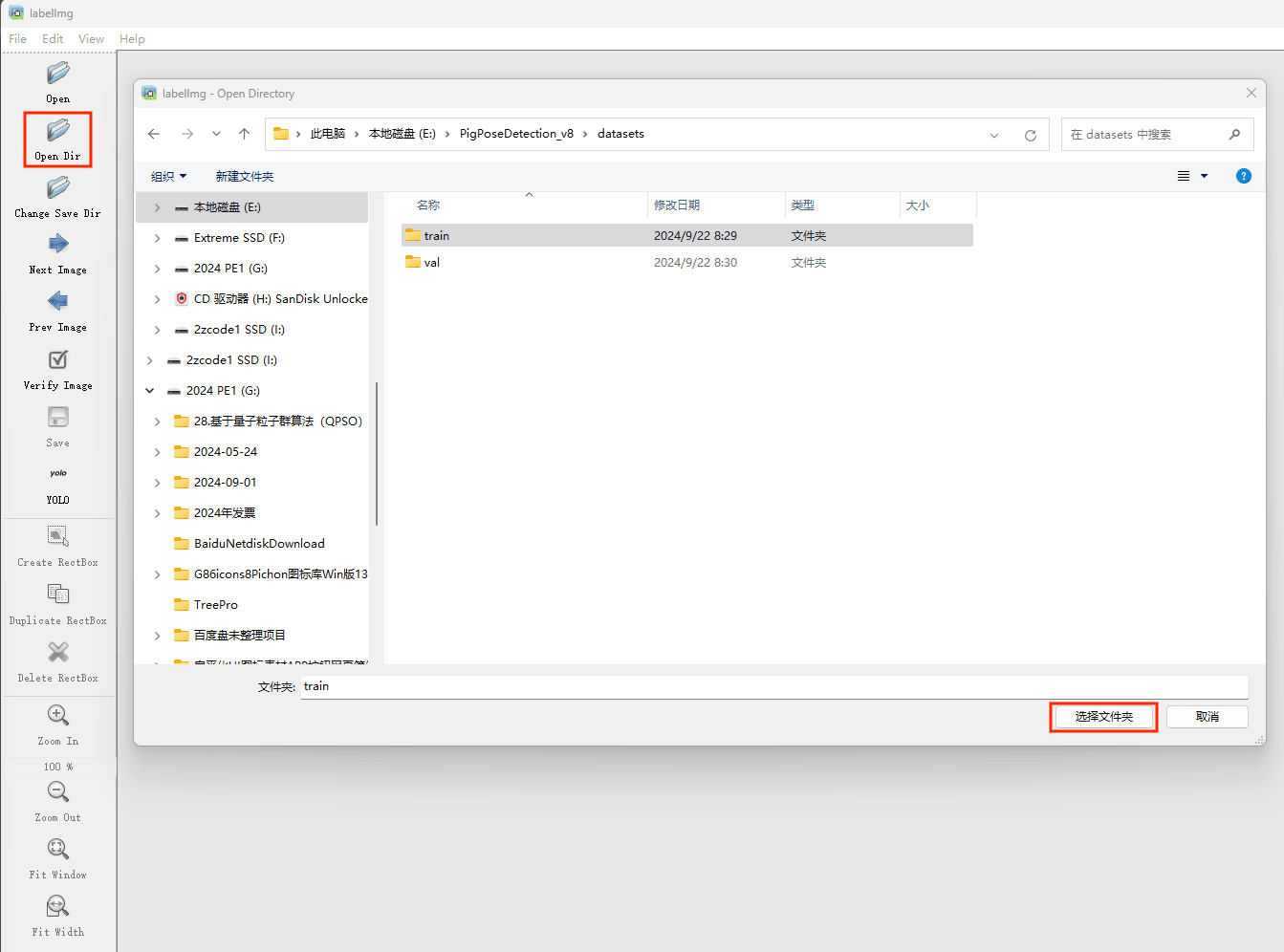Screen dimensions: 1284x952
Task: Select the val folder in file list
Action: click(432, 263)
